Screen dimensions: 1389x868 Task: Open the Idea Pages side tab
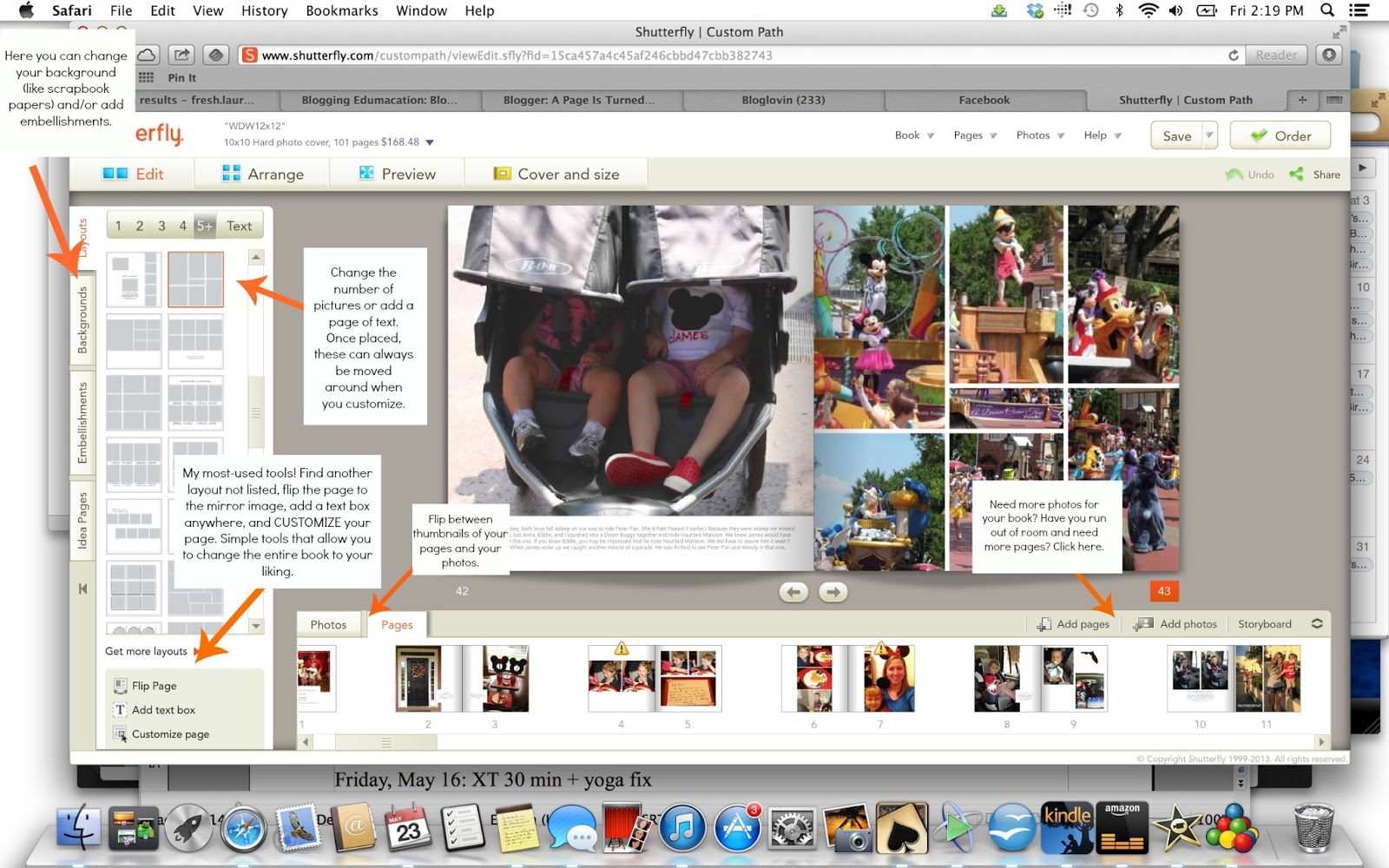coord(83,520)
